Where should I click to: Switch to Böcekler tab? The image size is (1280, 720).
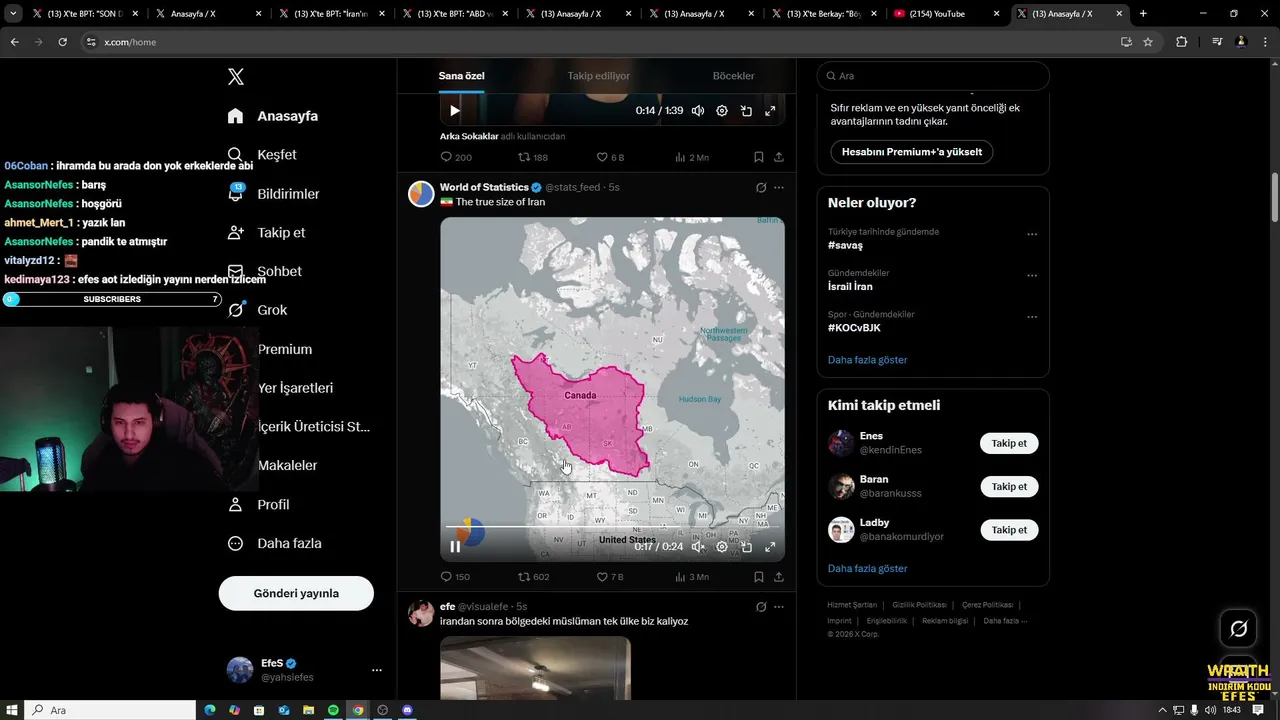pyautogui.click(x=733, y=76)
